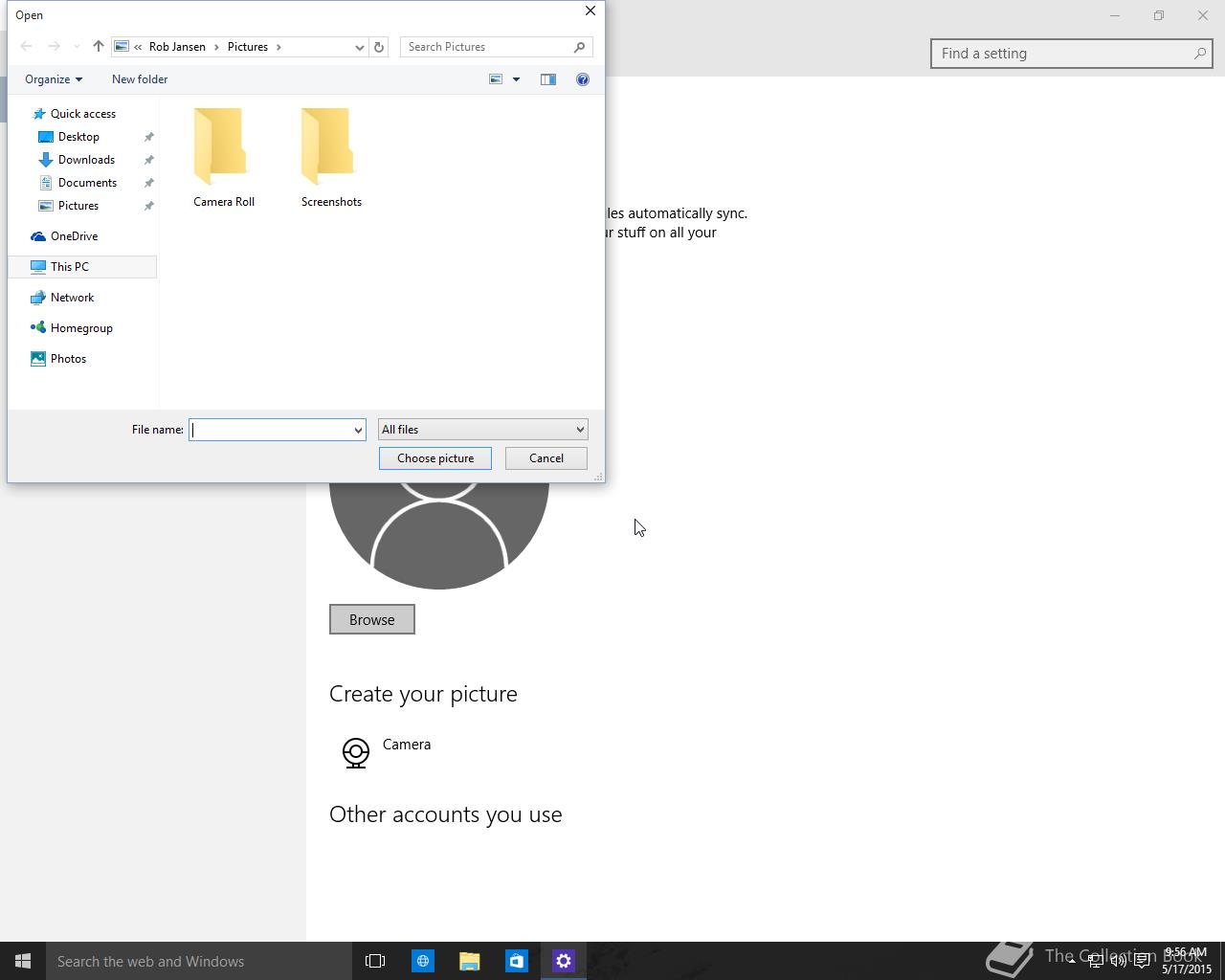This screenshot has height=980, width=1225.
Task: Click pin icon beside Pictures
Action: point(148,206)
